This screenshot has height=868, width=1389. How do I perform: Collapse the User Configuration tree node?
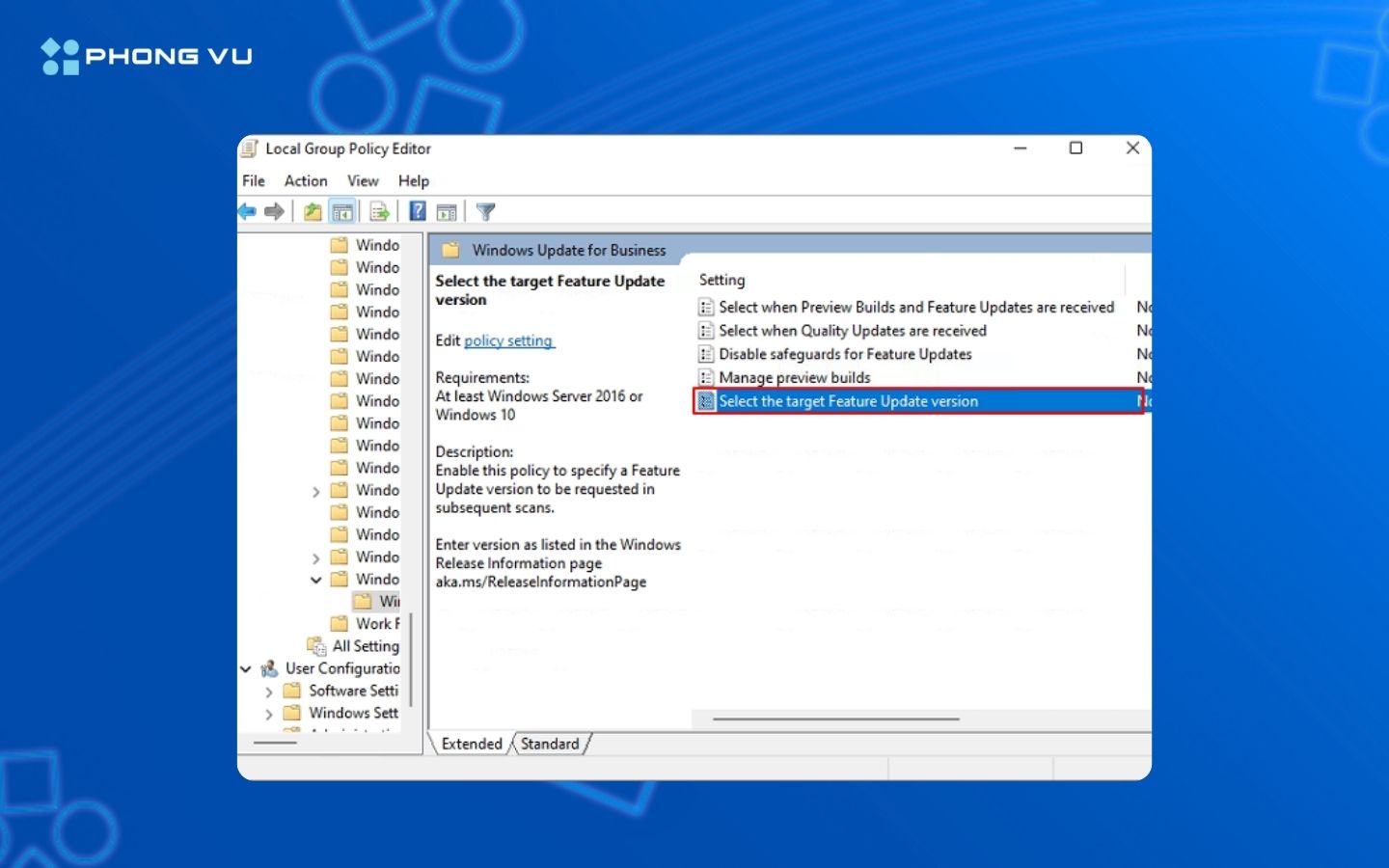coord(246,668)
